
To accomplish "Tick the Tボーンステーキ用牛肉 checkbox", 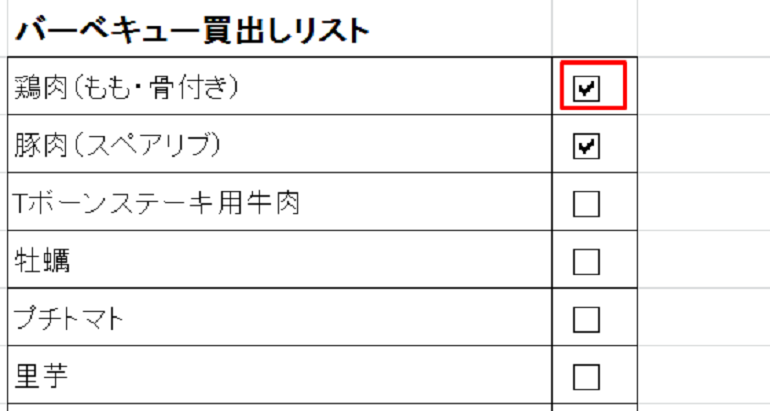I will tap(587, 204).
